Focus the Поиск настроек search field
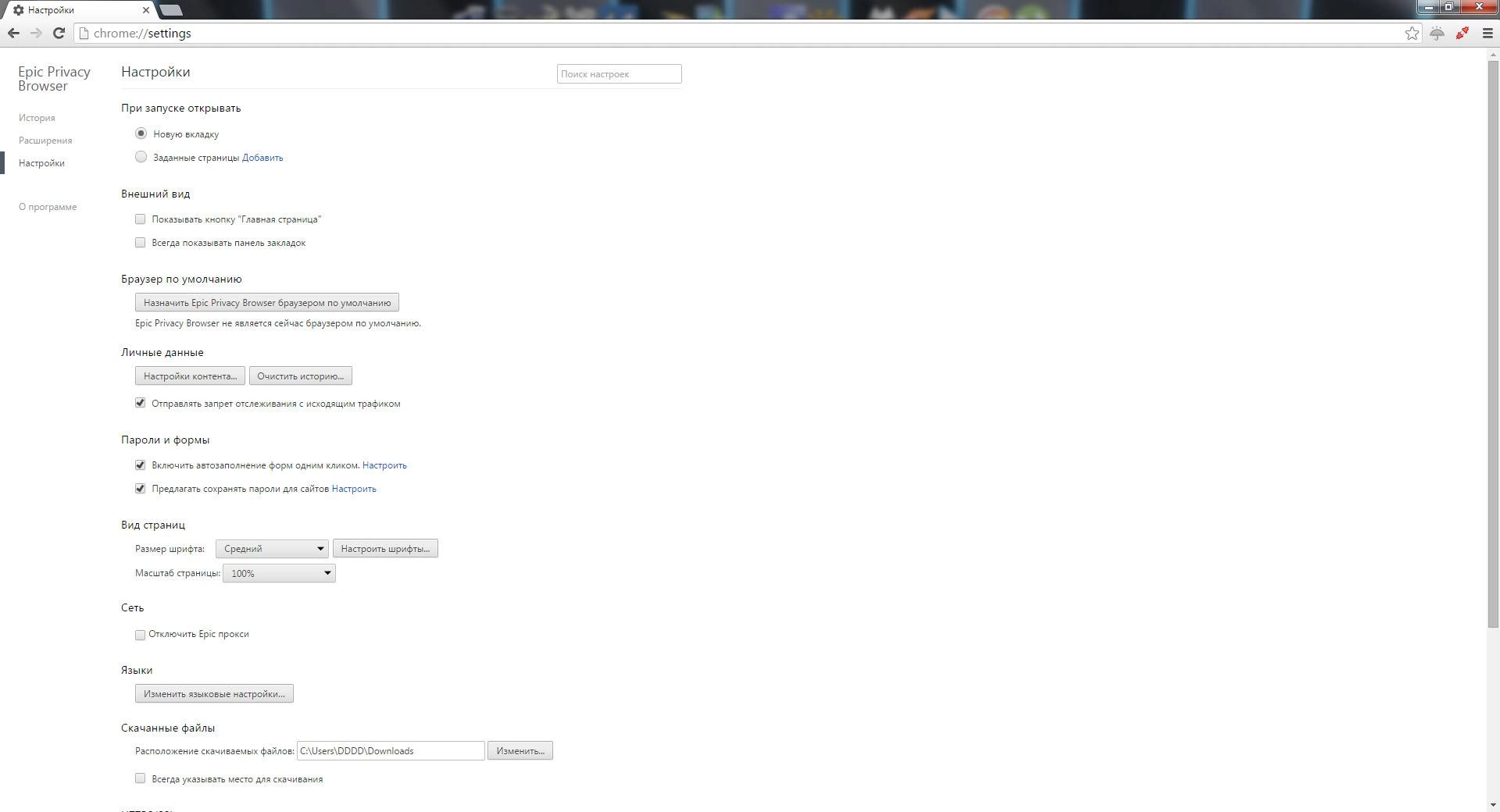1500x812 pixels. [x=619, y=73]
